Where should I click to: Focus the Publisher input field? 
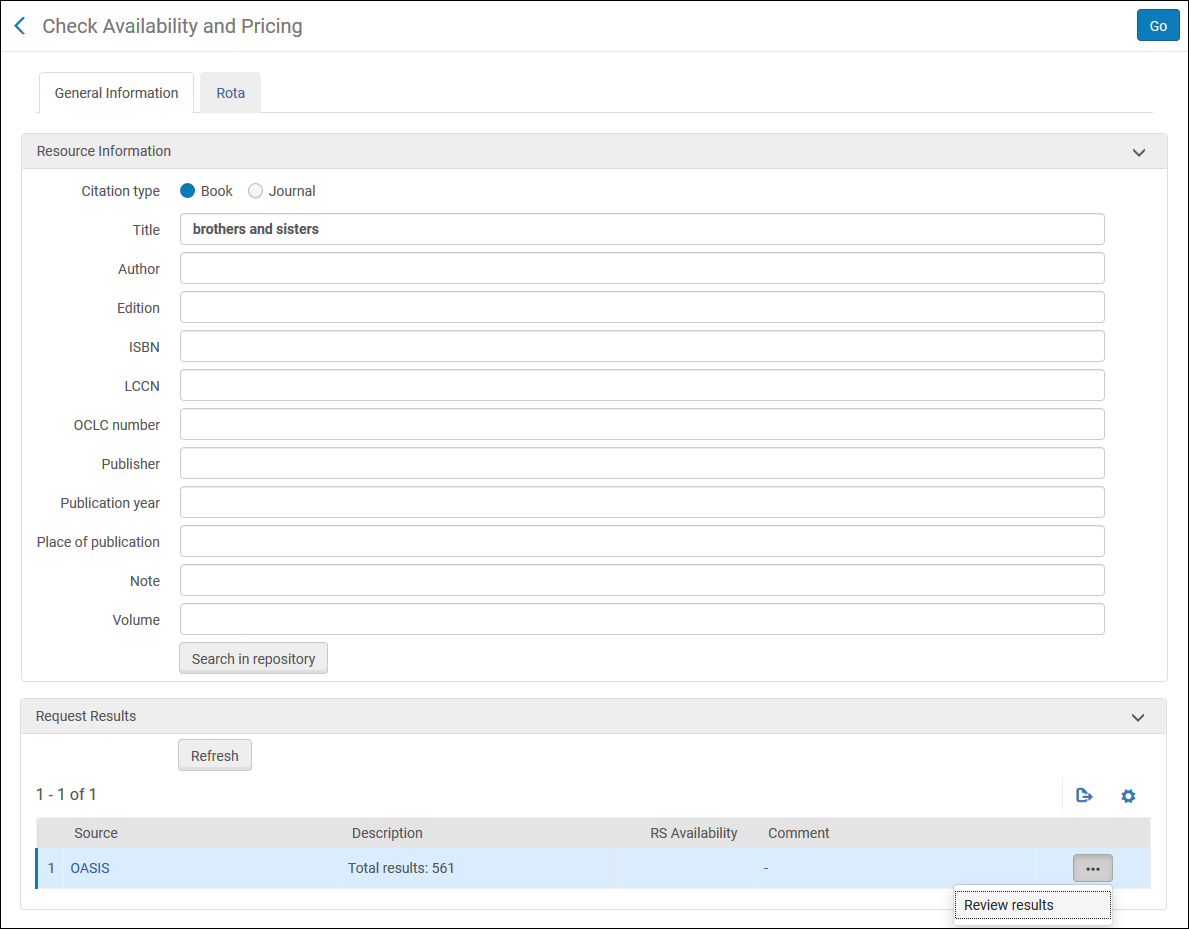tap(642, 463)
